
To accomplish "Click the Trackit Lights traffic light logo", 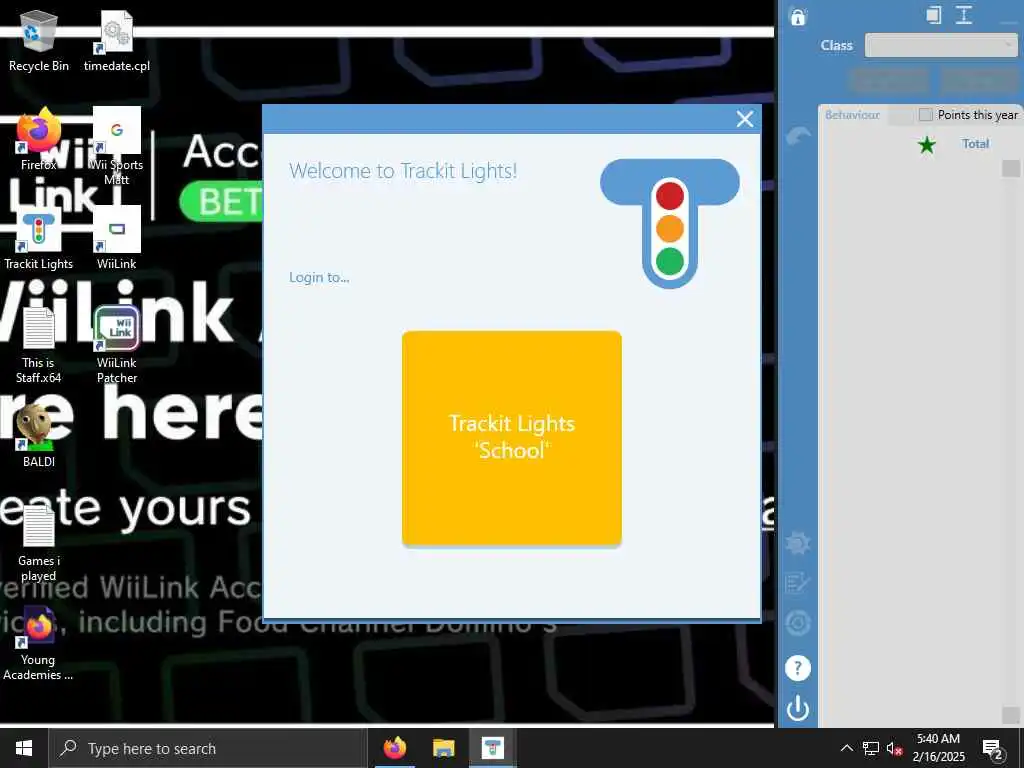I will pos(669,223).
